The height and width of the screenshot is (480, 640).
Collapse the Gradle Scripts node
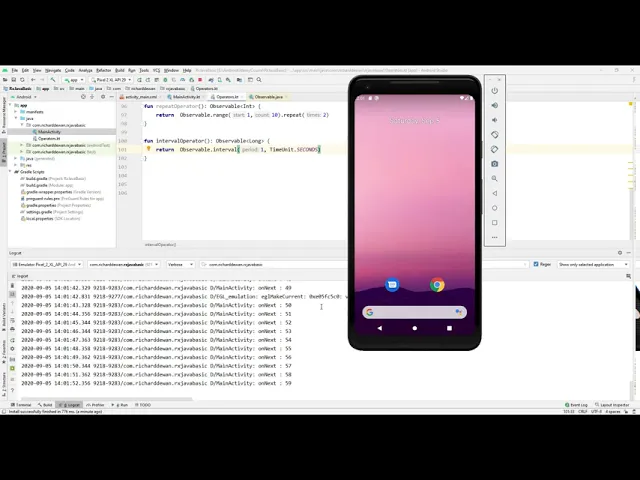tap(10, 172)
